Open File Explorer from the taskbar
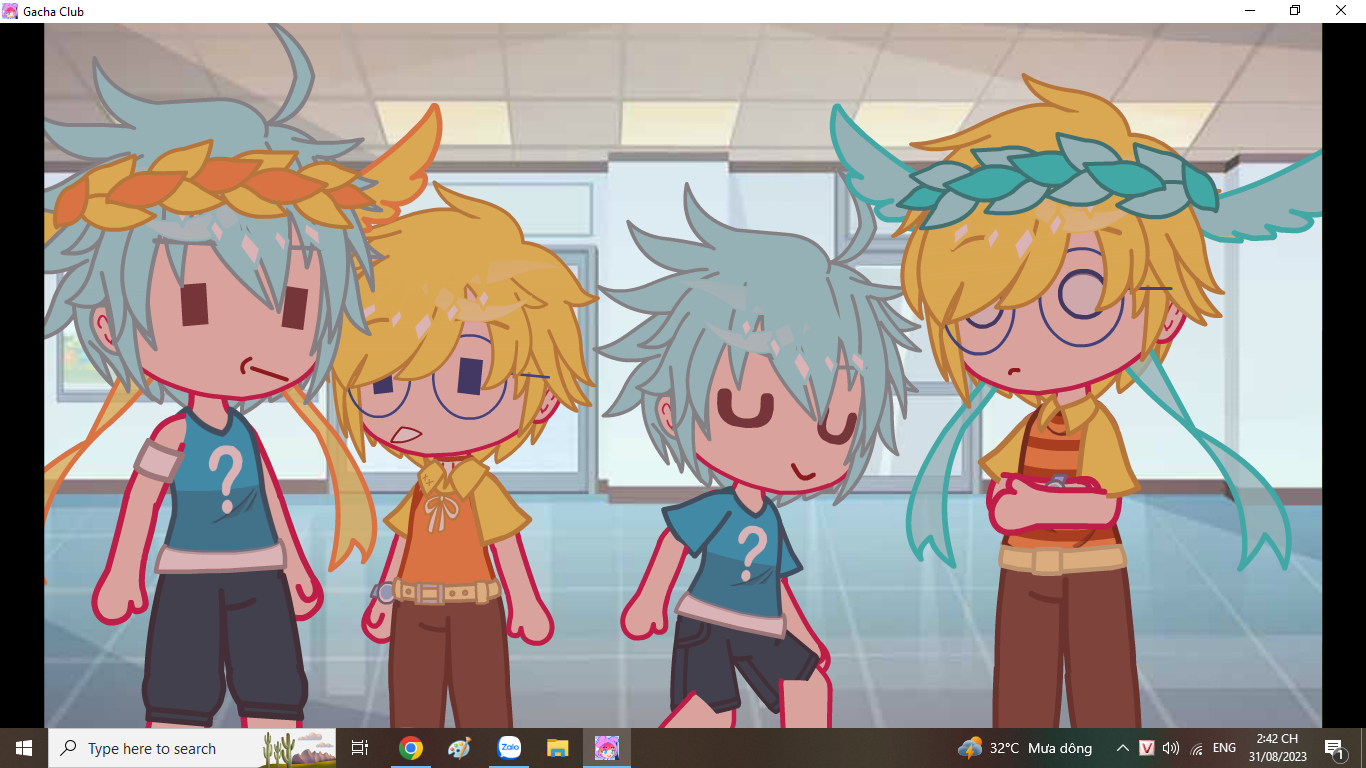Screen dimensions: 1366x768 (558, 748)
